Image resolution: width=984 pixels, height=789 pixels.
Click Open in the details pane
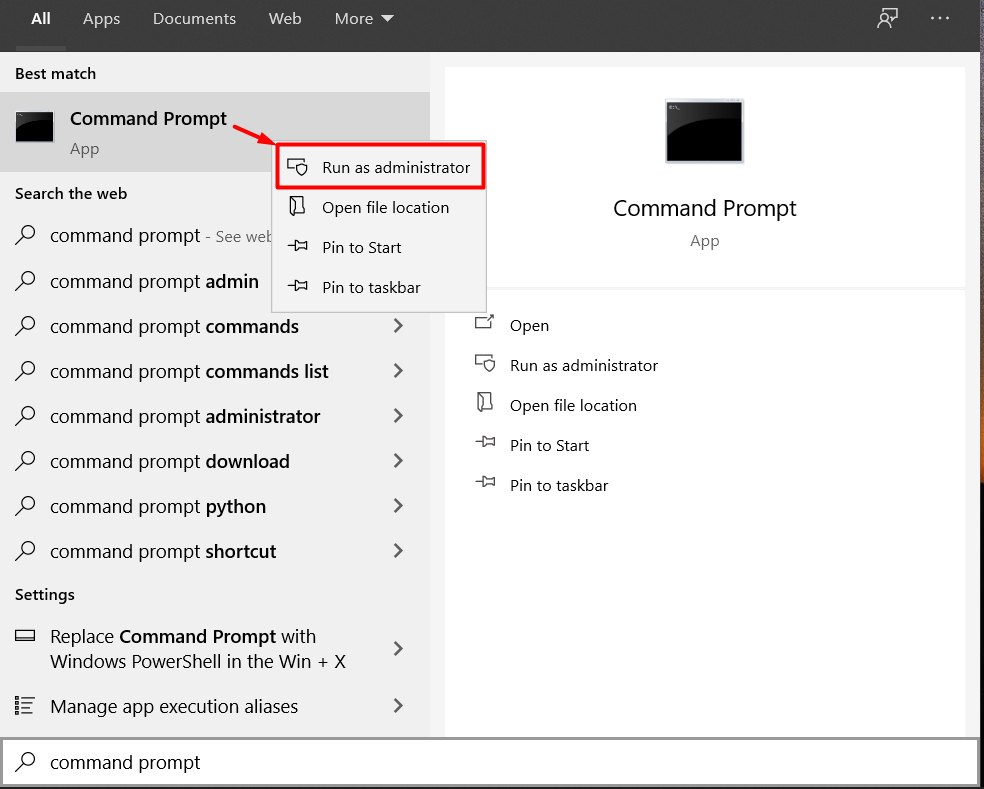(x=529, y=326)
